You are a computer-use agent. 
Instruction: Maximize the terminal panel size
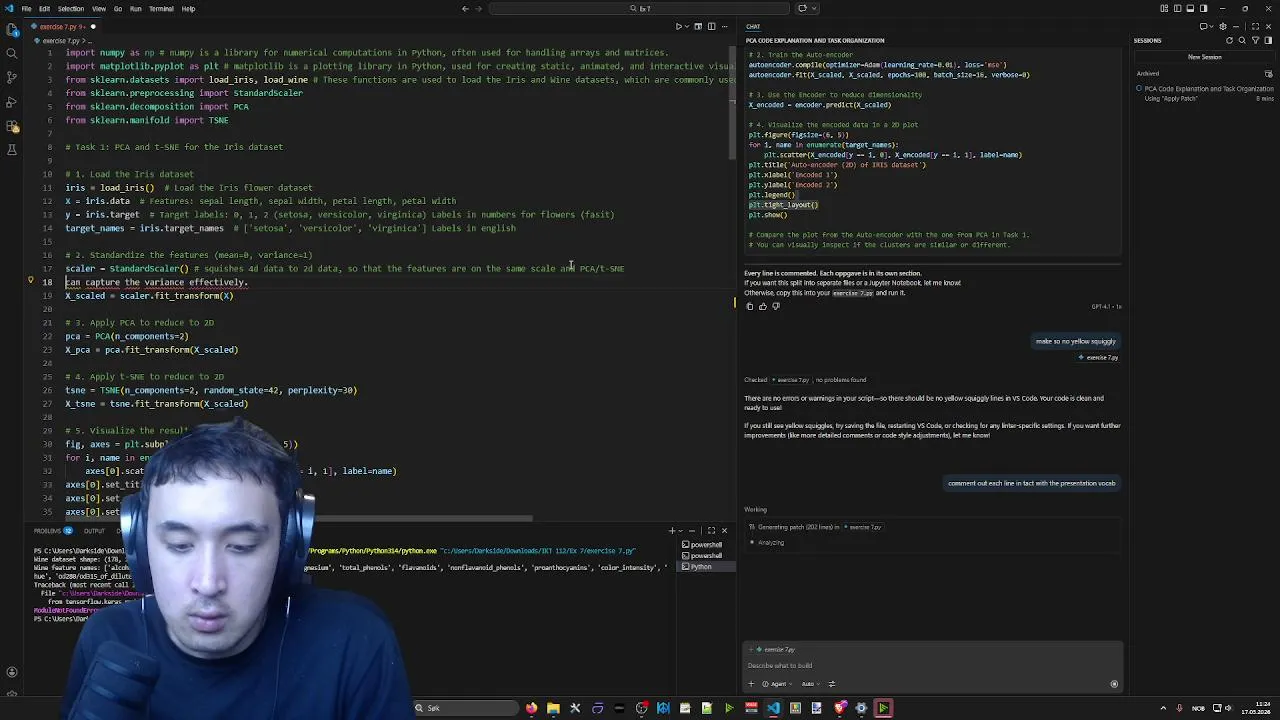(711, 531)
